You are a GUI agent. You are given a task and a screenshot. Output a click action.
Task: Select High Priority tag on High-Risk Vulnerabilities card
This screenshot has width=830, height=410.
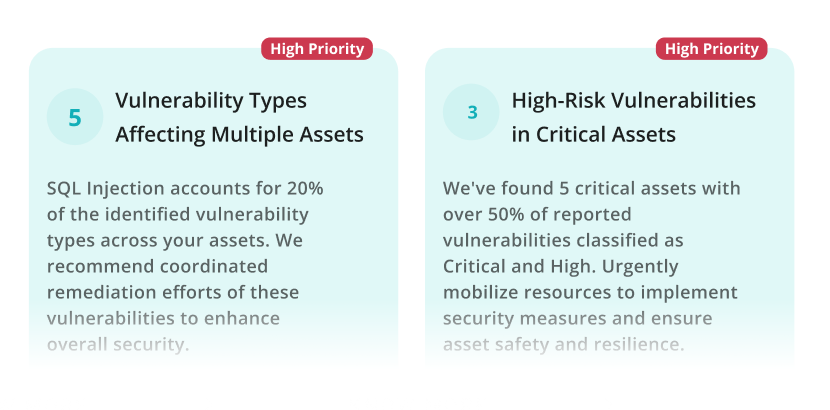coord(711,49)
